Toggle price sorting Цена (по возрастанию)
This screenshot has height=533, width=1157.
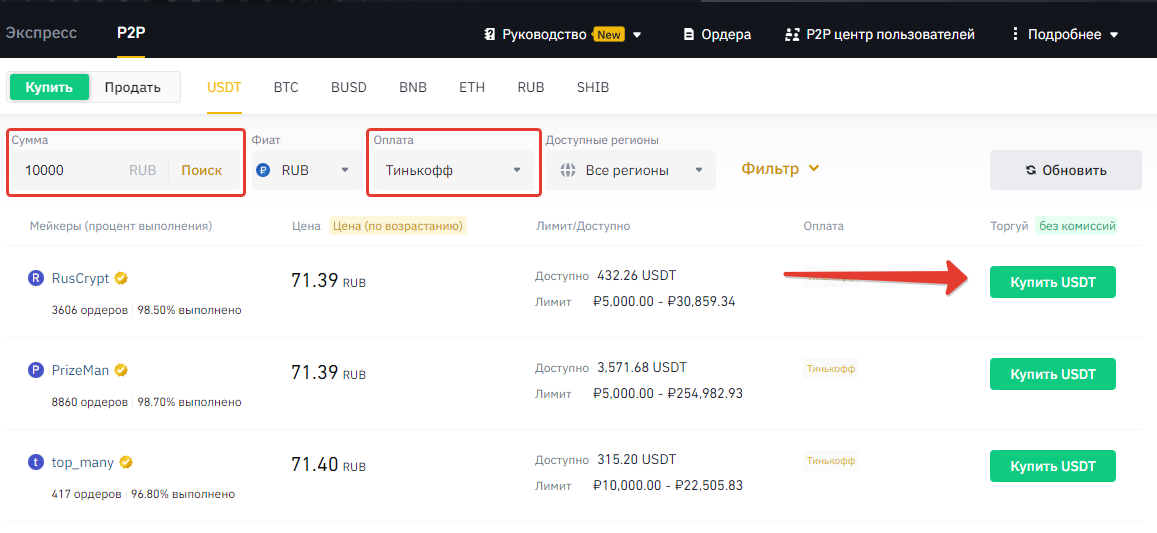[x=398, y=226]
